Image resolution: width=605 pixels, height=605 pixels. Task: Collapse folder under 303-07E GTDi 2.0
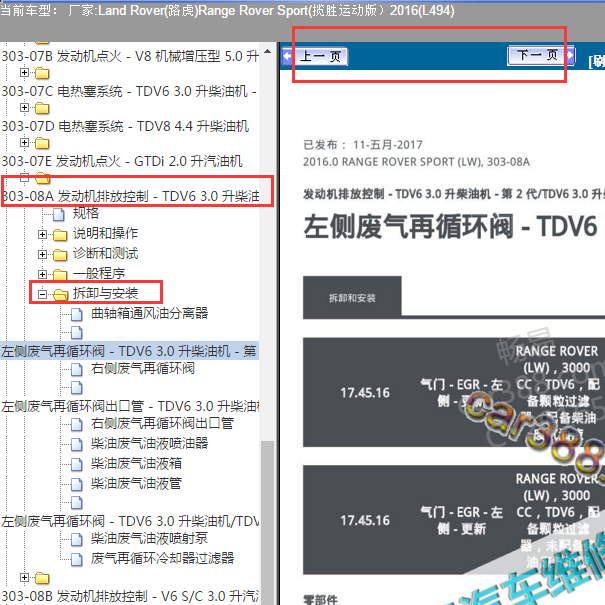24,178
